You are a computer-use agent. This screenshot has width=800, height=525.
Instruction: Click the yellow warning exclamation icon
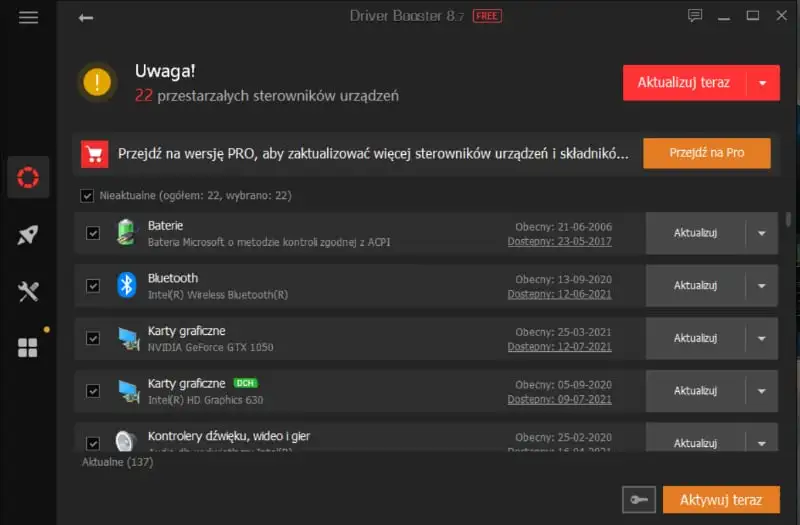(x=97, y=82)
